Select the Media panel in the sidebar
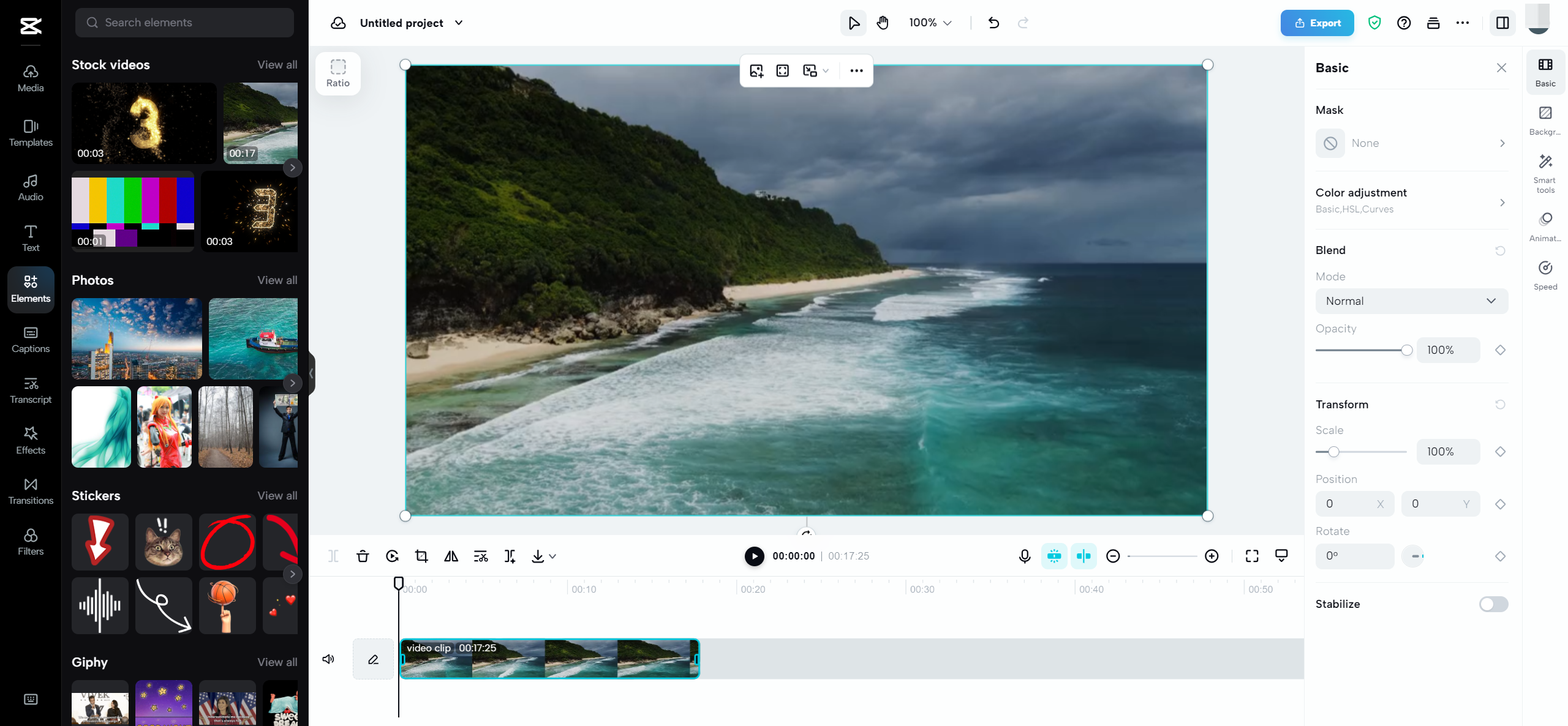Screen dimensions: 1568x726 (x=30, y=78)
